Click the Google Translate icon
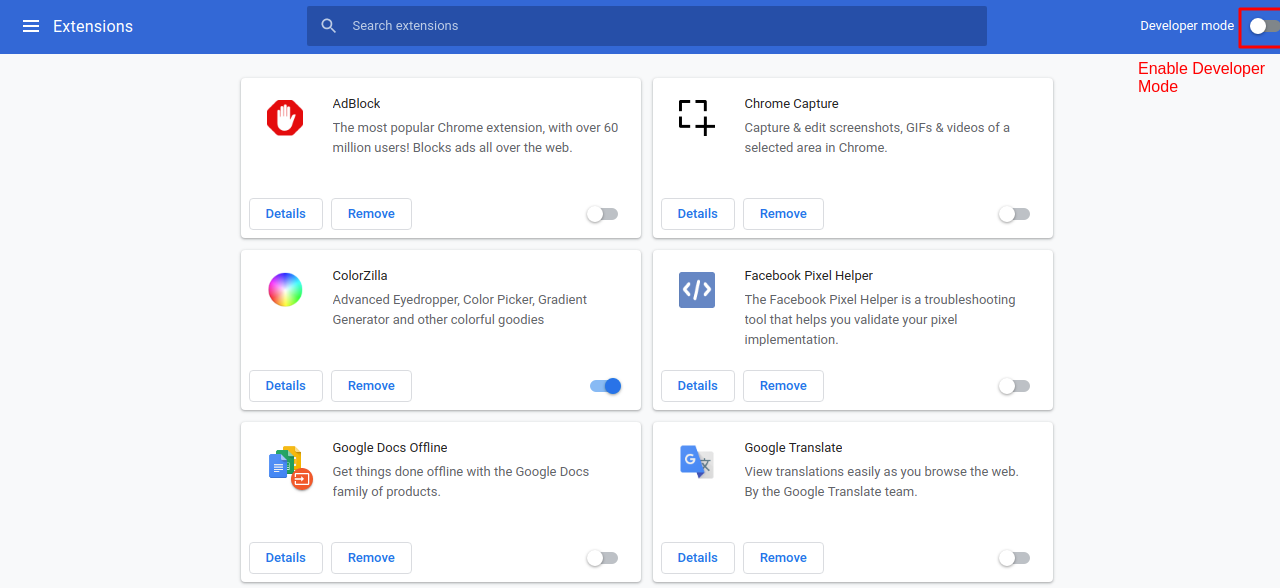 coord(697,462)
